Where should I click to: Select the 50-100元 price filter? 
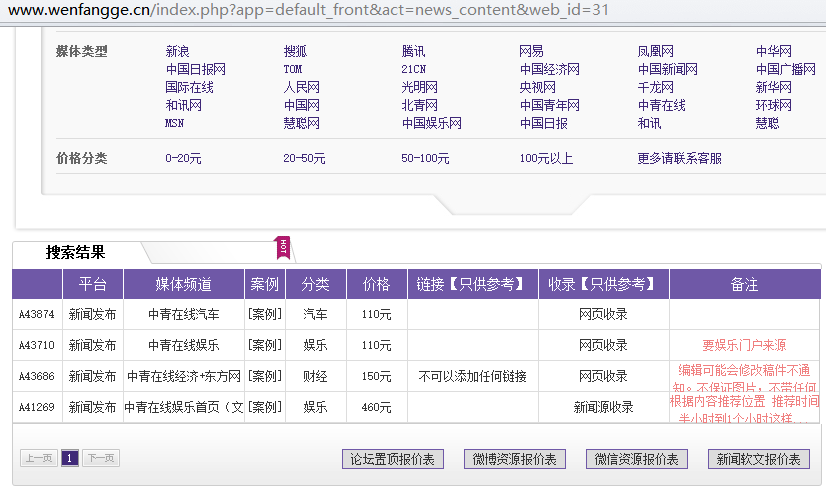(x=425, y=158)
